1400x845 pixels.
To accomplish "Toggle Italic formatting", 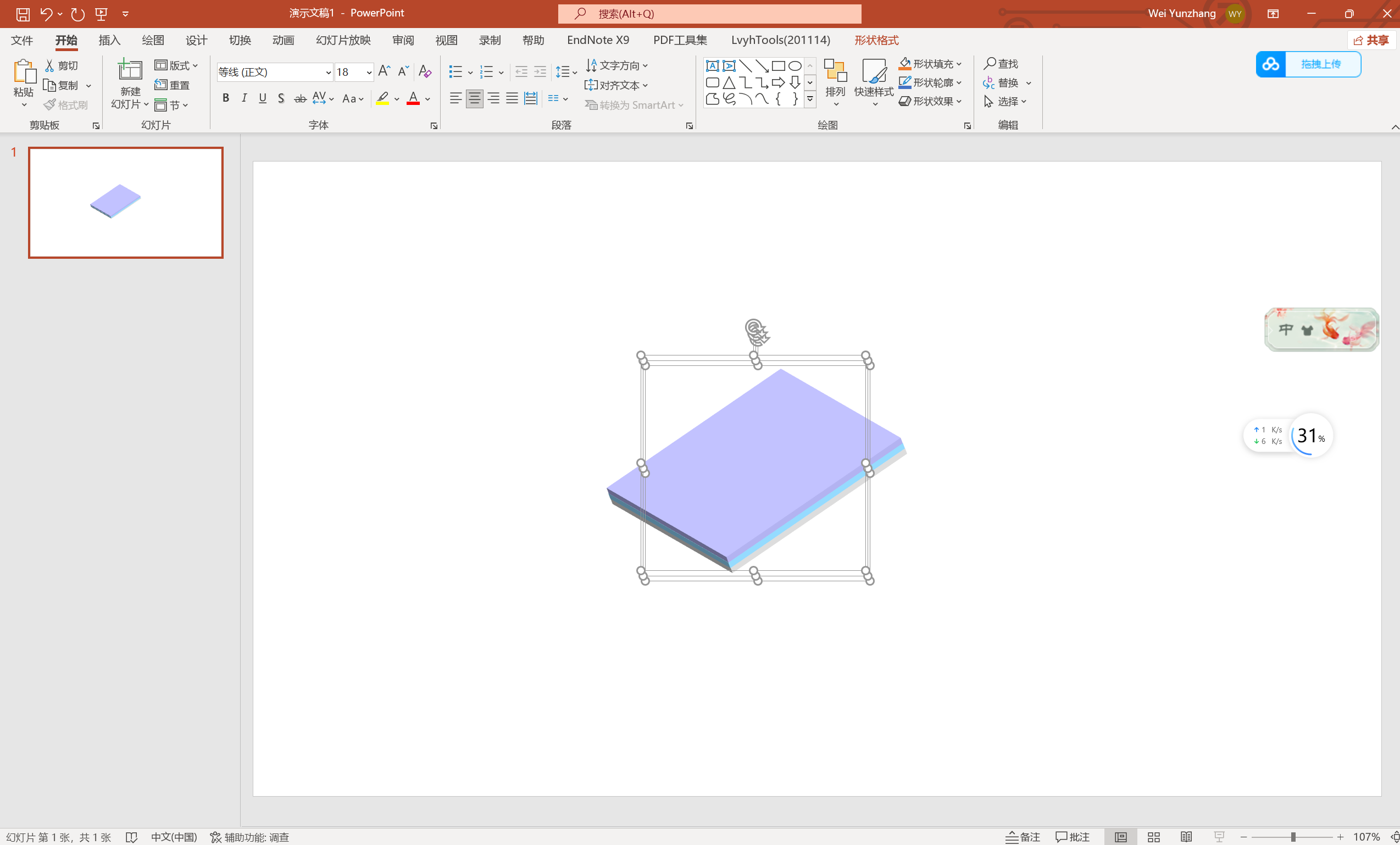I will [245, 98].
